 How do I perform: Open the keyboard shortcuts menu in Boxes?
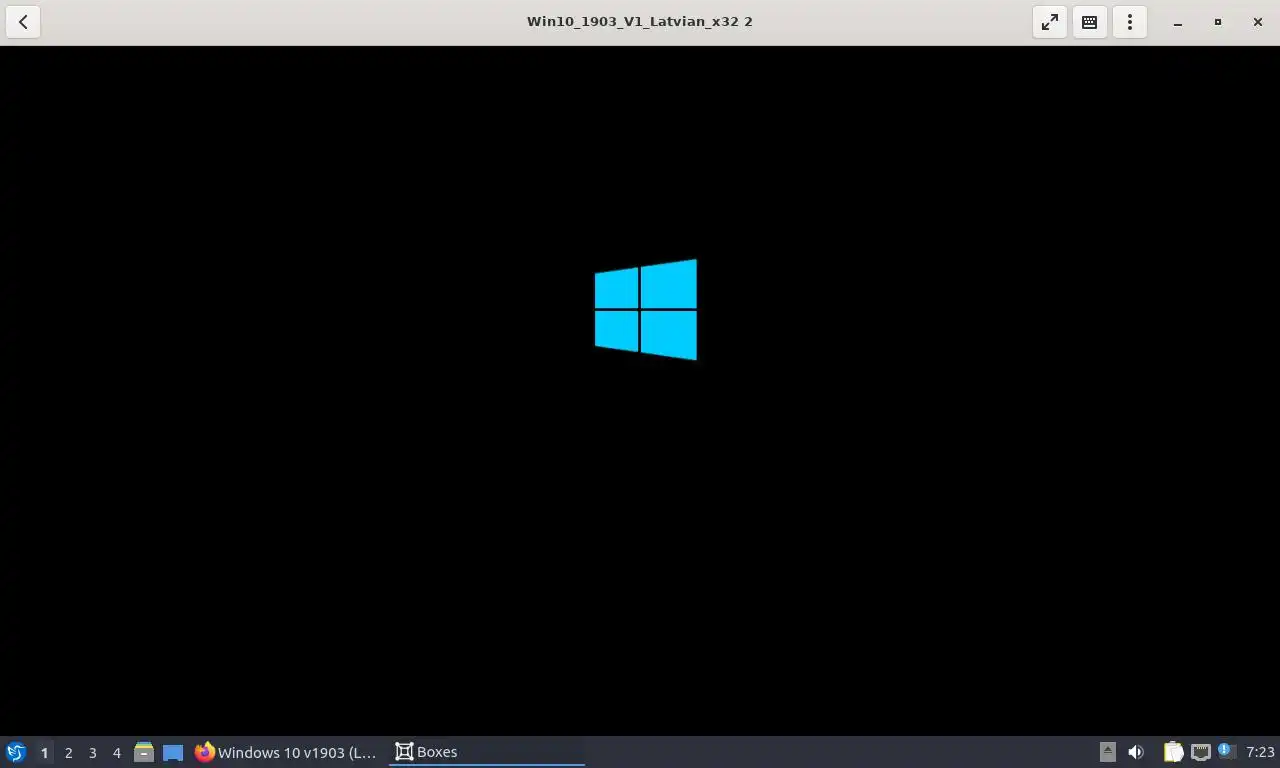tap(1090, 21)
